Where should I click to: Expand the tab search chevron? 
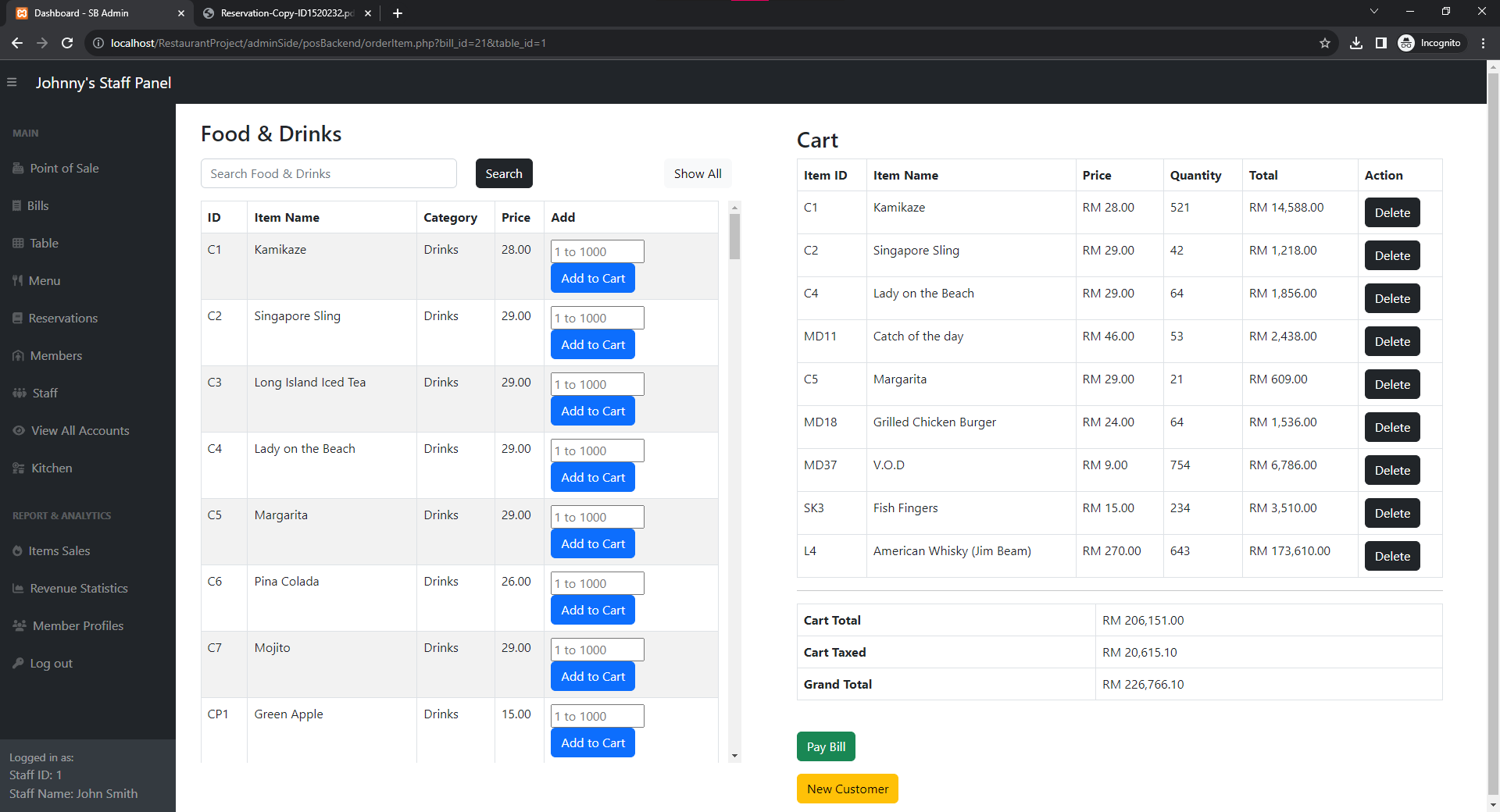(1374, 12)
